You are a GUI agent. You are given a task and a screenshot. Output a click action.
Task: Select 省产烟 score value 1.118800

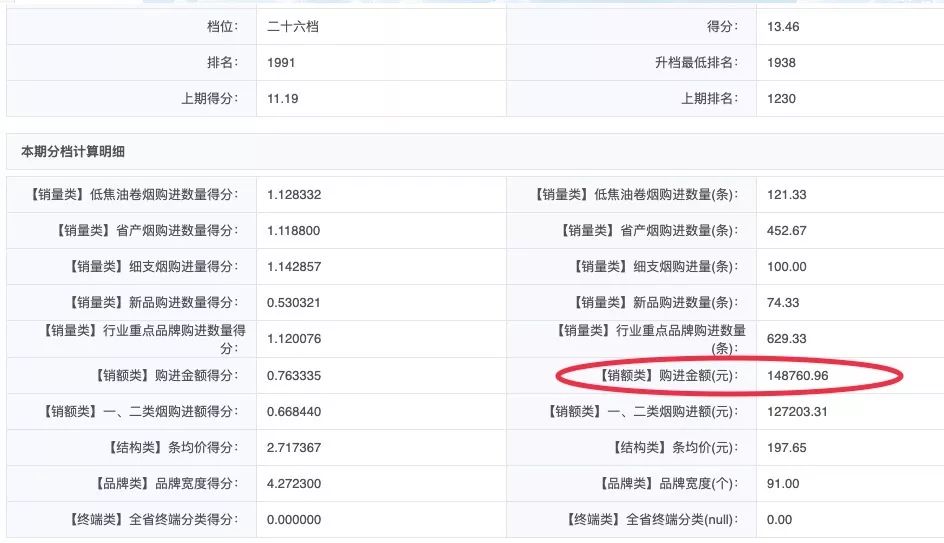point(293,231)
